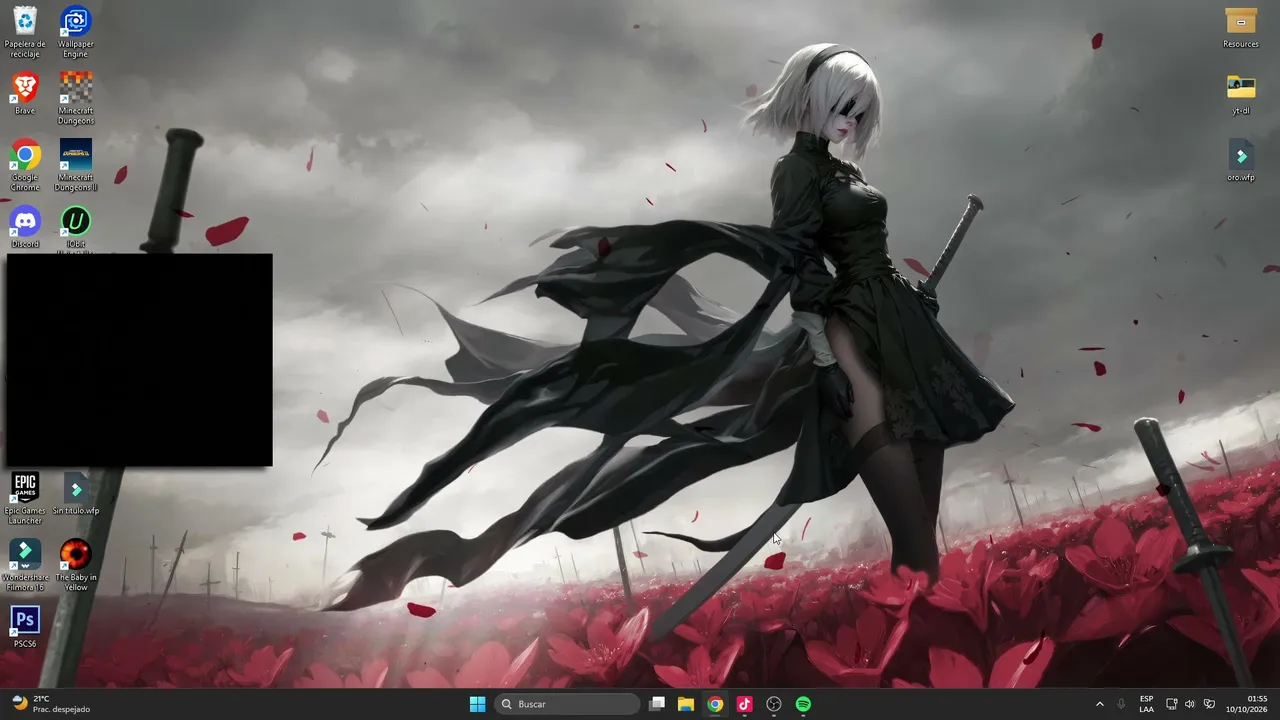Viewport: 1280px width, 720px height.
Task: Click the microphone icon in system tray
Action: coord(1121,704)
